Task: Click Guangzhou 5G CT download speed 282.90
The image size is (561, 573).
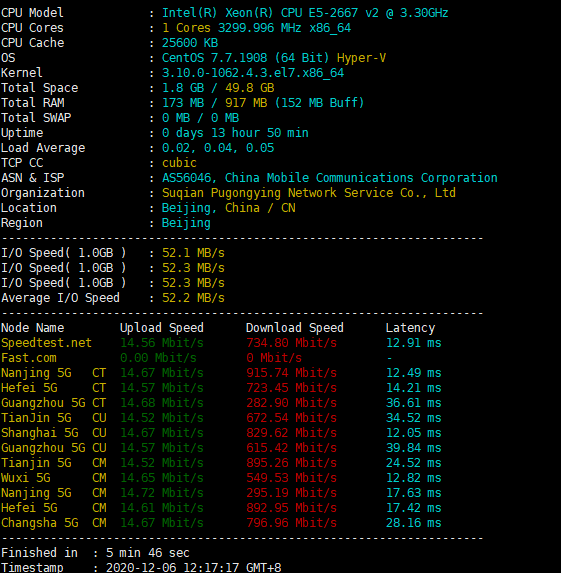Action: click(x=291, y=402)
